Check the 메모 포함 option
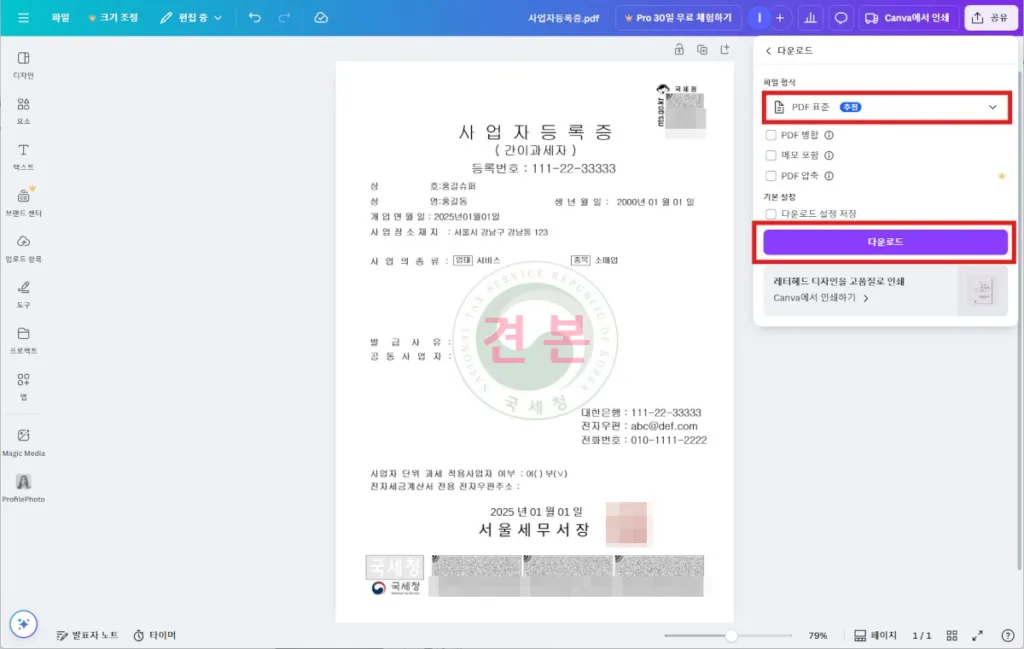 [x=770, y=155]
